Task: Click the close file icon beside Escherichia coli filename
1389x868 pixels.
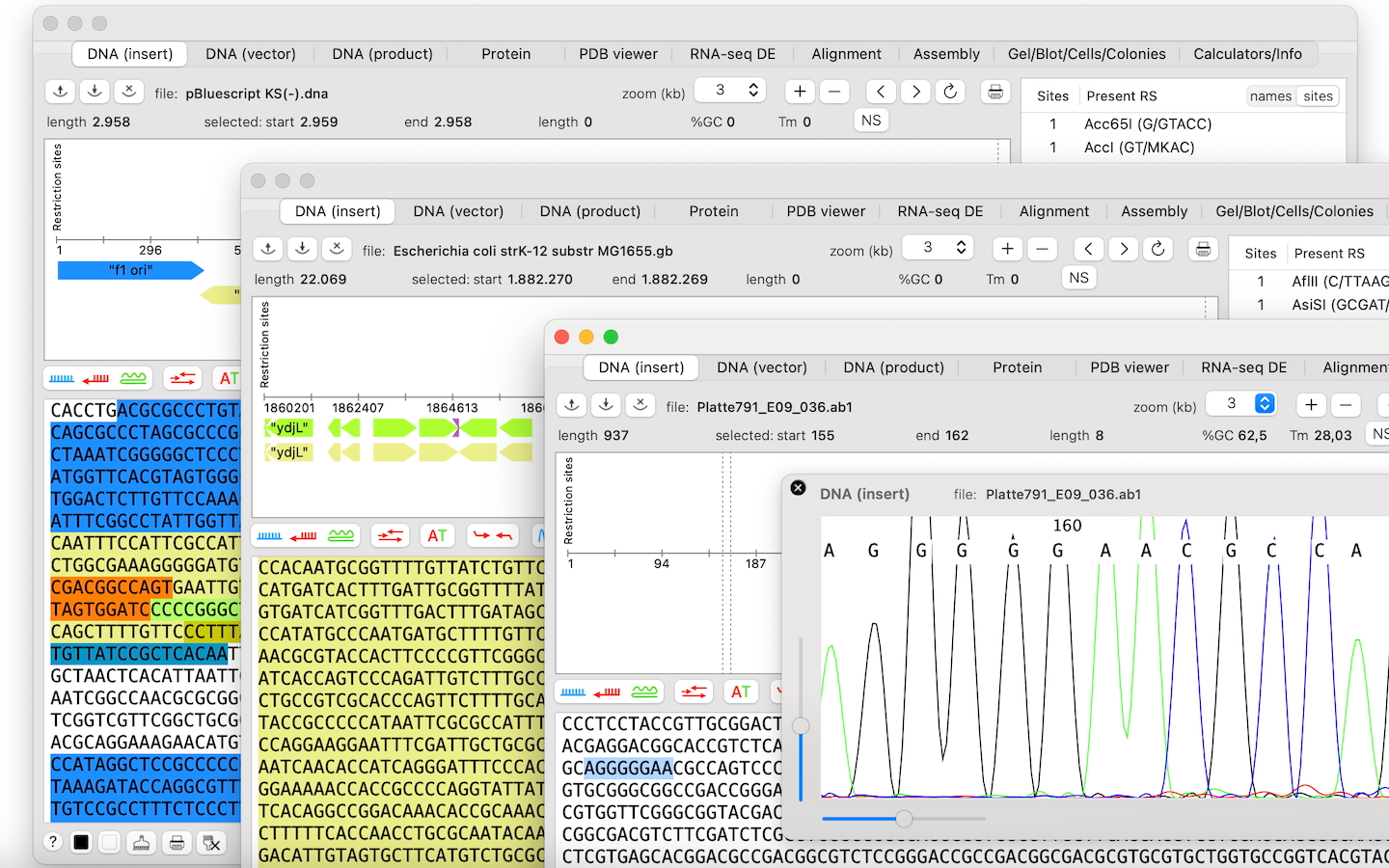Action: click(337, 249)
